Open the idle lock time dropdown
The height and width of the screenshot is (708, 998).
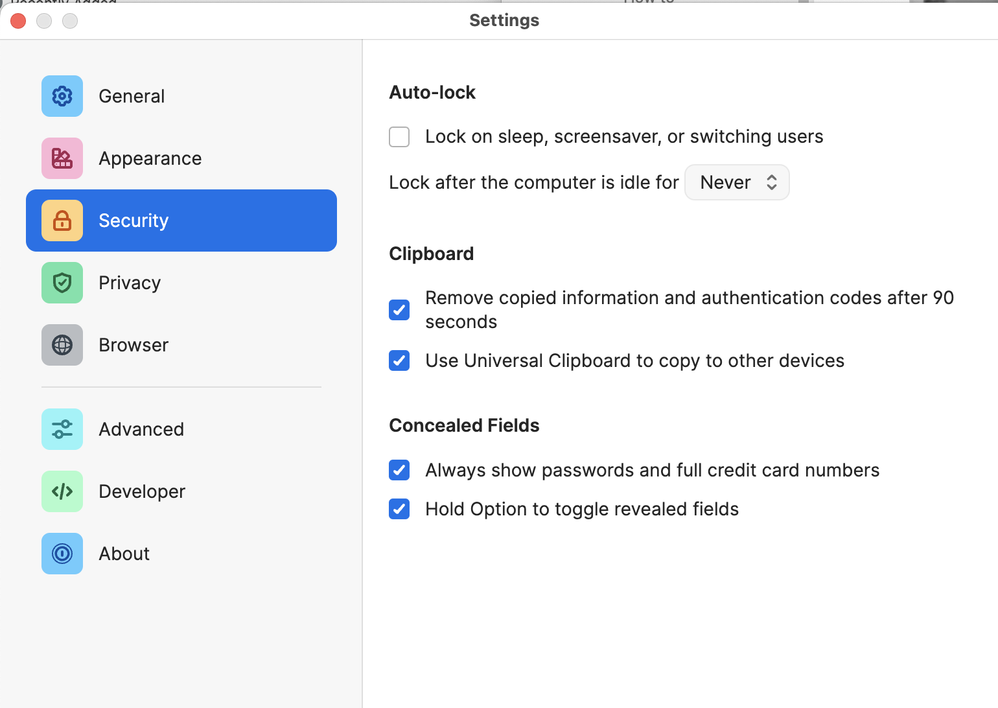pos(737,182)
